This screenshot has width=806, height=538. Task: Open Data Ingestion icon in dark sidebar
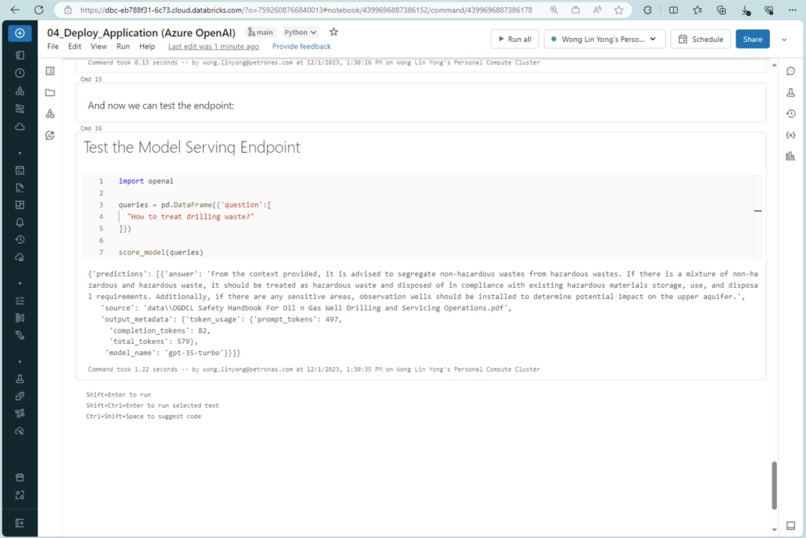(x=20, y=318)
